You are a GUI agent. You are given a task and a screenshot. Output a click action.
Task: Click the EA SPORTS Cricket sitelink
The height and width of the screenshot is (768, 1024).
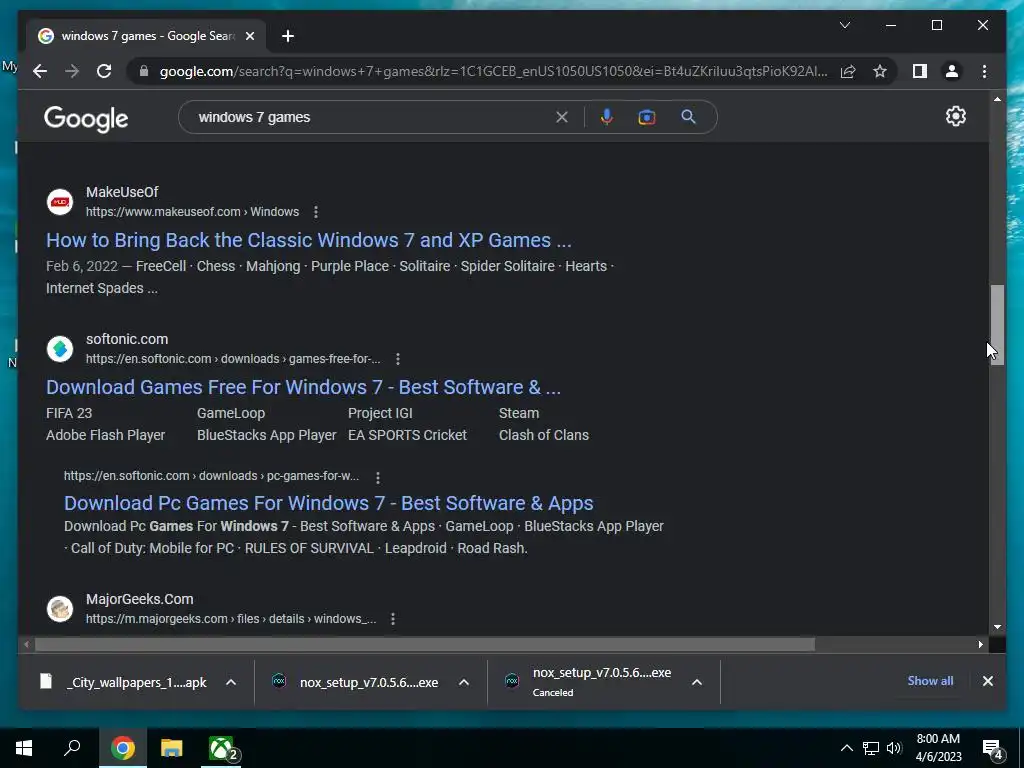tap(407, 435)
